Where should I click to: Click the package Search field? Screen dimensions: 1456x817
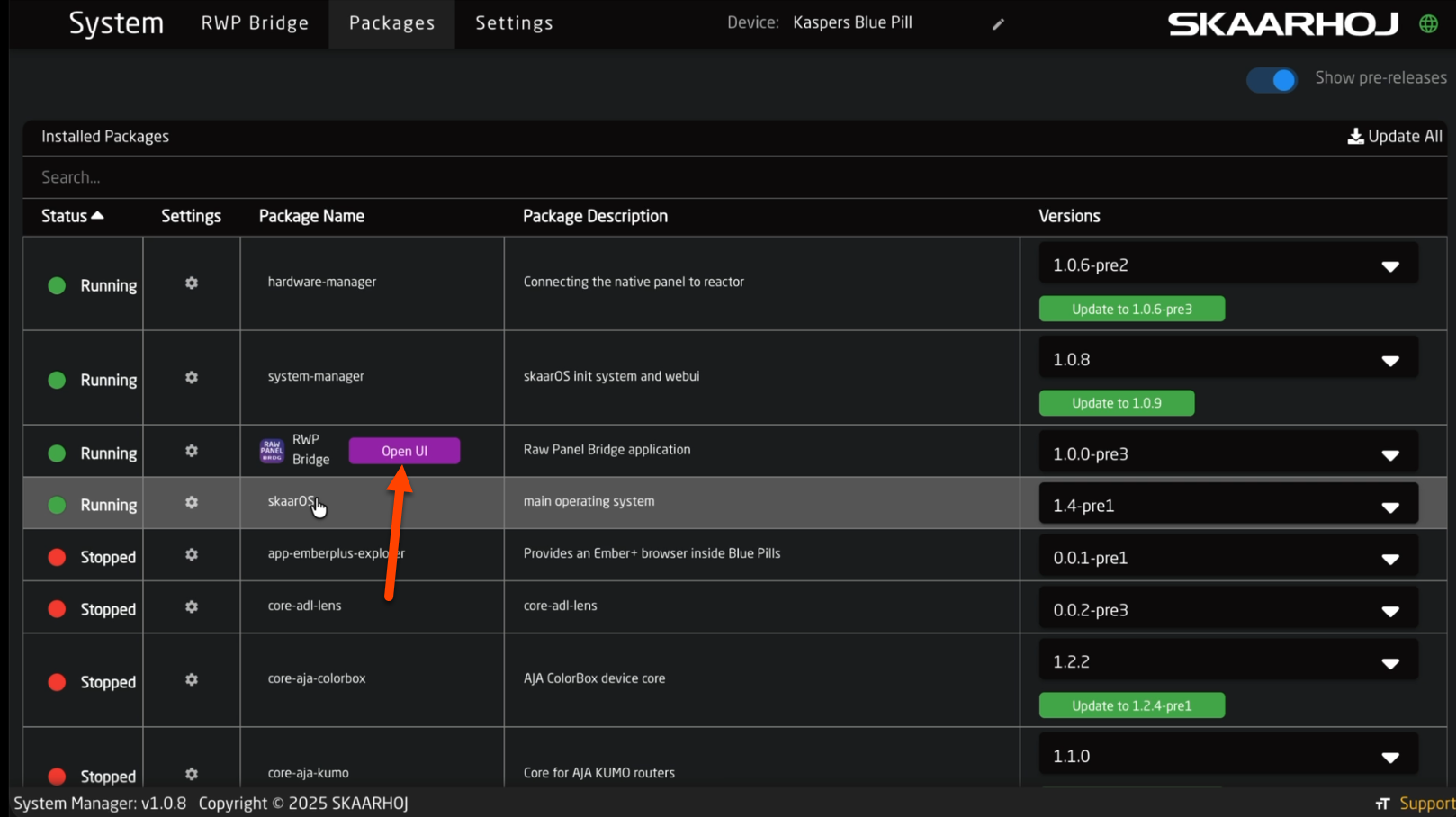click(360, 177)
